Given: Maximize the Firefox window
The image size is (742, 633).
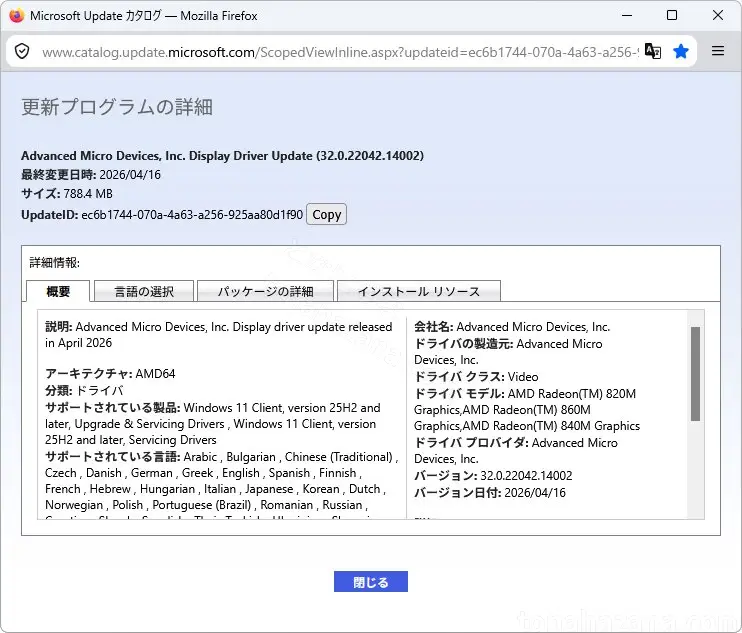Looking at the screenshot, I should [671, 16].
